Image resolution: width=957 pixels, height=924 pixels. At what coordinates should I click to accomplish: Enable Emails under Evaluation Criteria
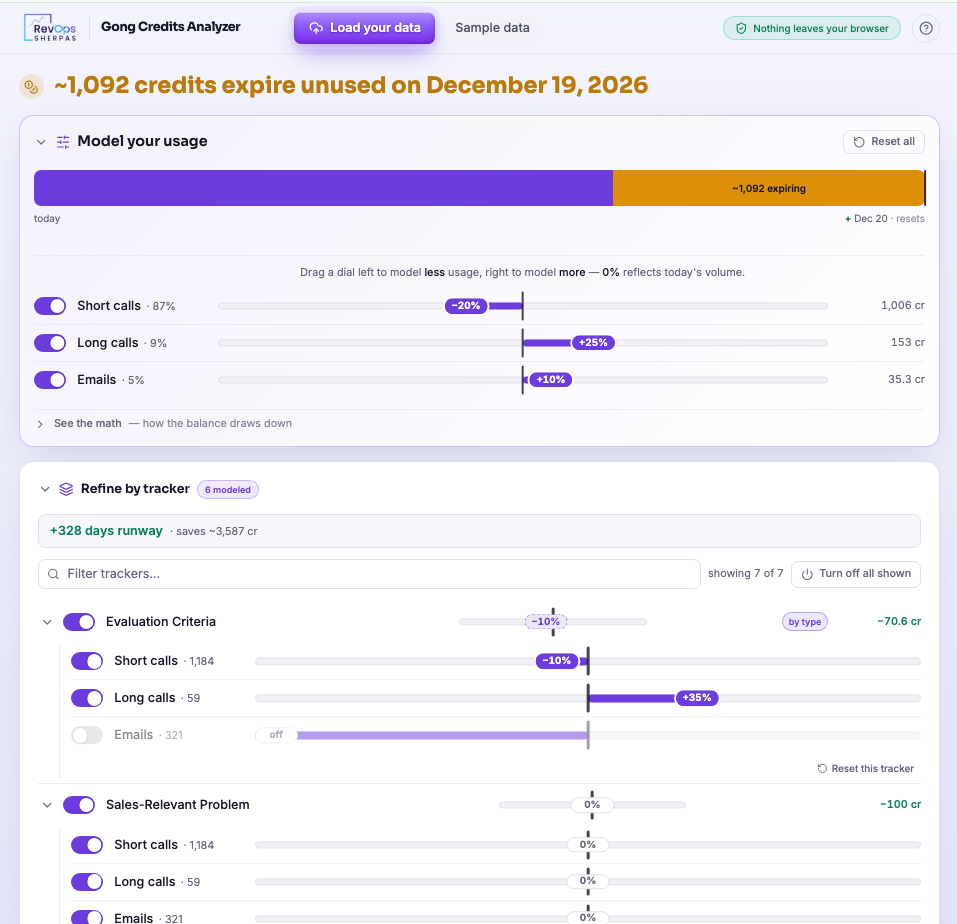coord(87,735)
